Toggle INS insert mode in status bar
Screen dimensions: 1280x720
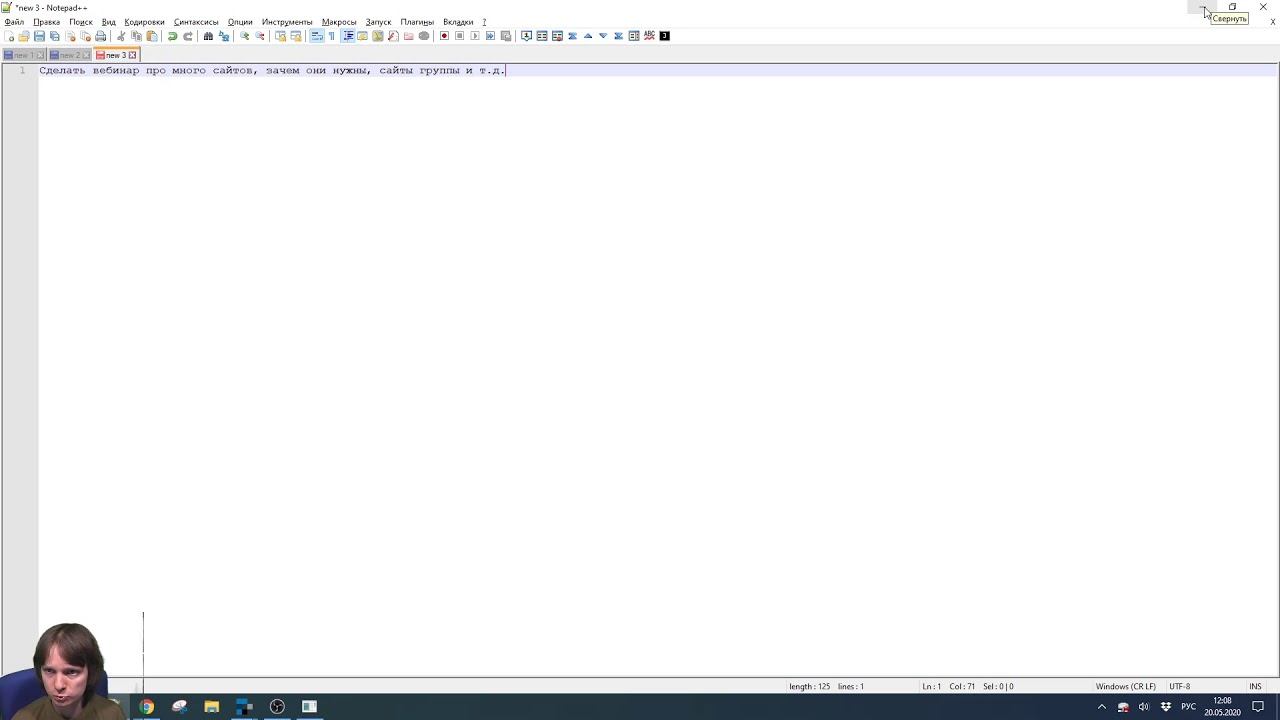(x=1255, y=686)
